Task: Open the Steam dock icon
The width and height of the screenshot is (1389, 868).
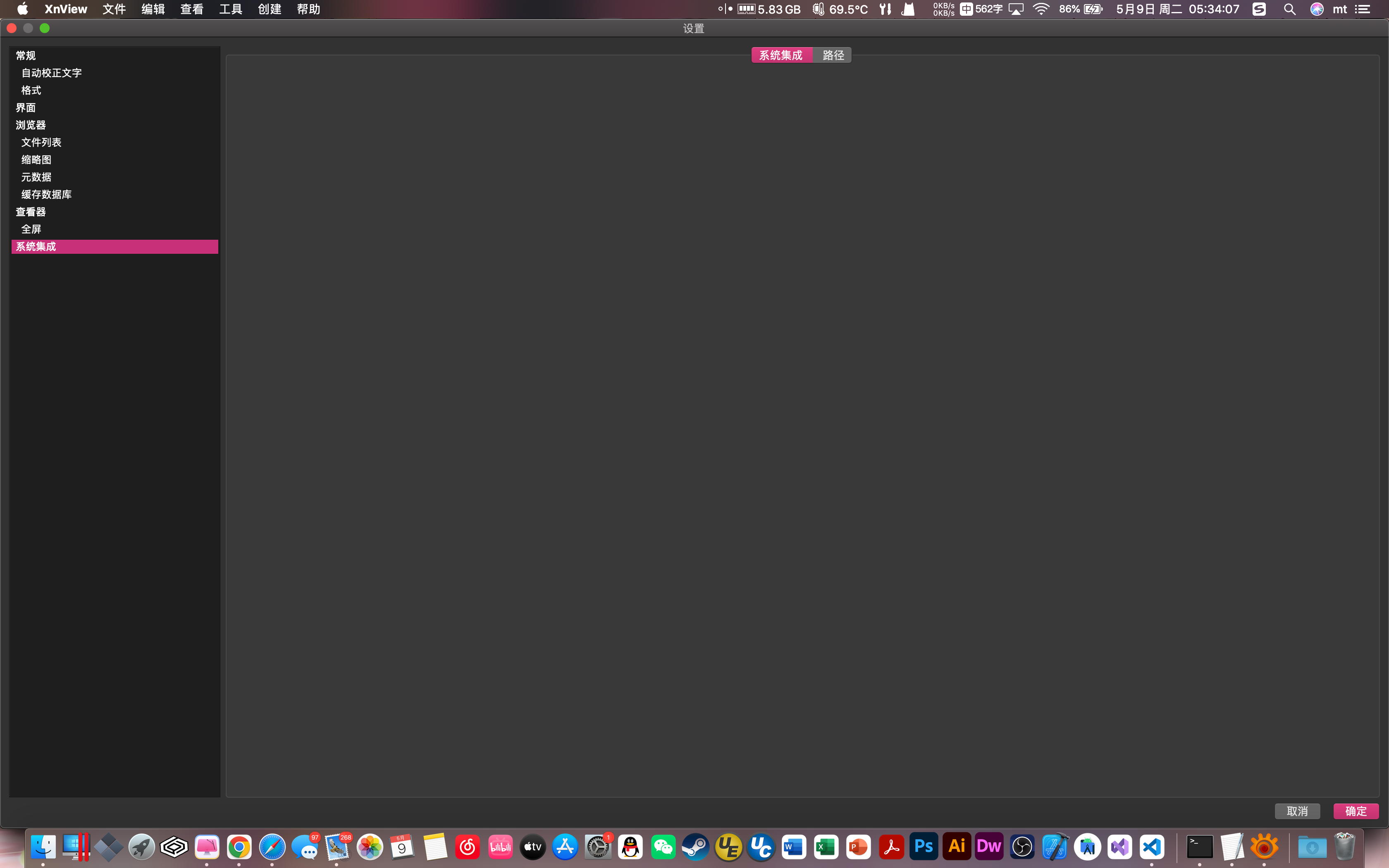Action: pyautogui.click(x=696, y=847)
